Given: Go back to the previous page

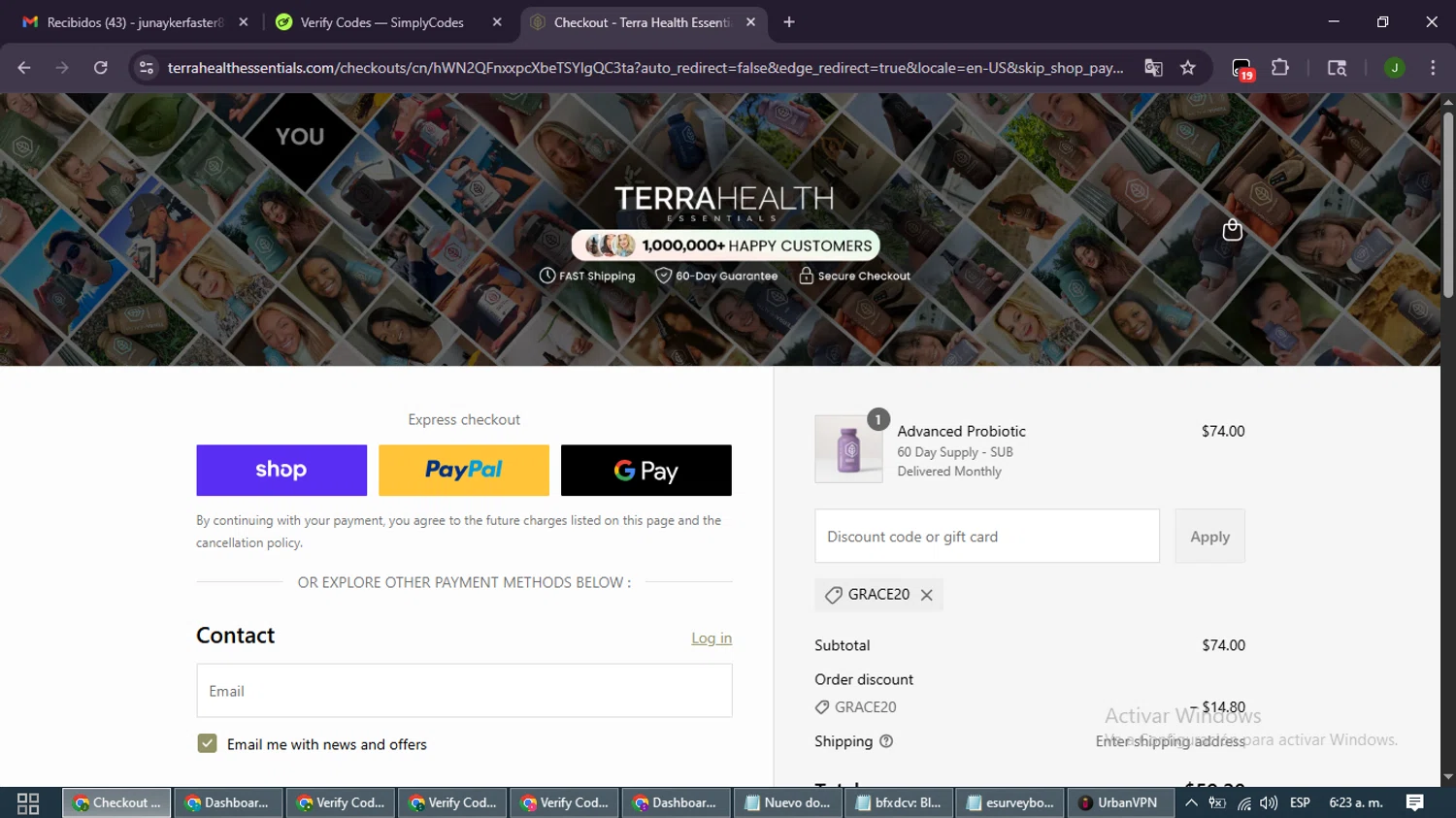Looking at the screenshot, I should 24,68.
